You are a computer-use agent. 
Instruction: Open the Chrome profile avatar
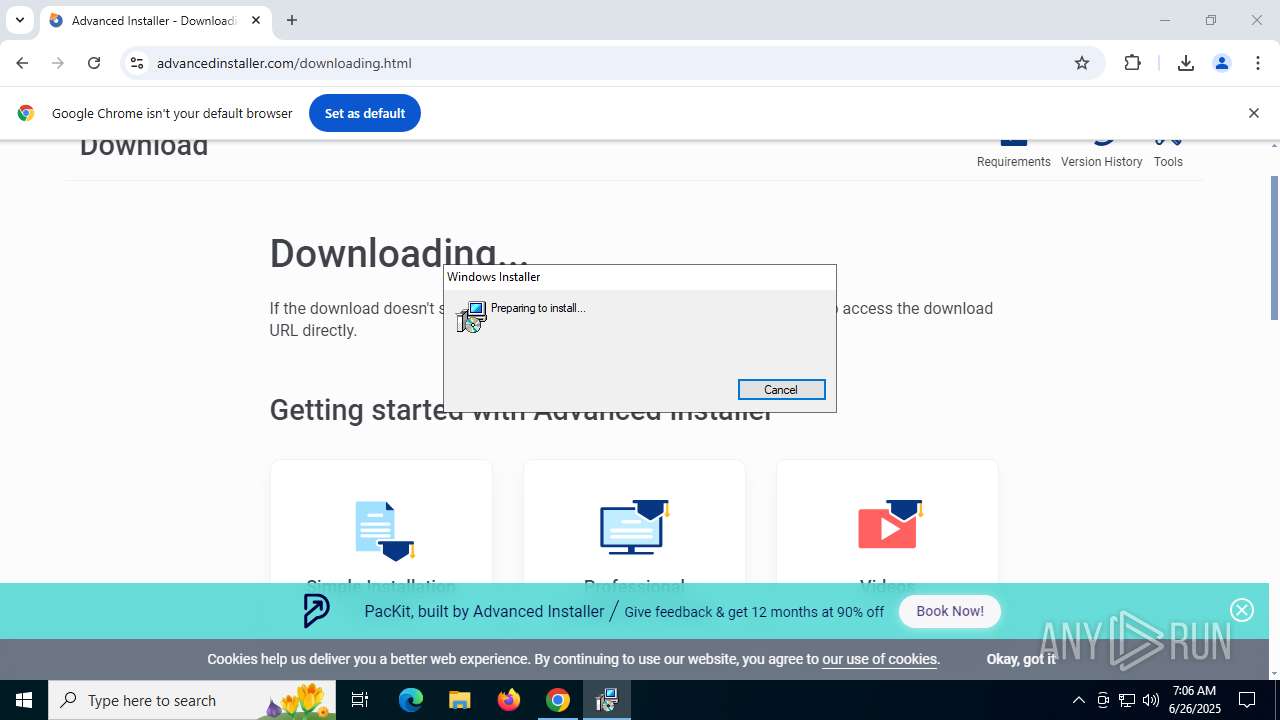point(1222,63)
